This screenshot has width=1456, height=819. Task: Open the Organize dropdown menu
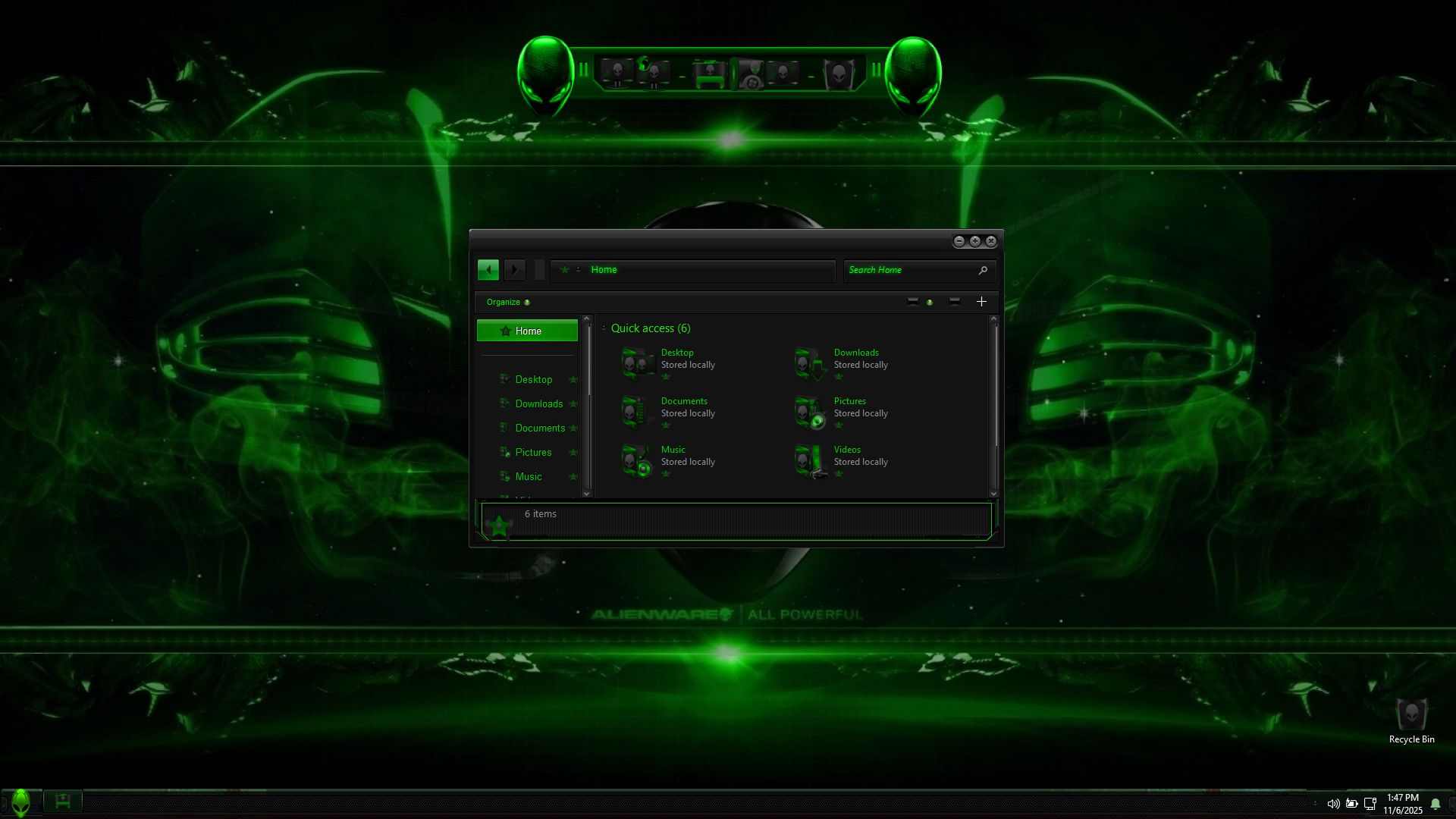508,302
